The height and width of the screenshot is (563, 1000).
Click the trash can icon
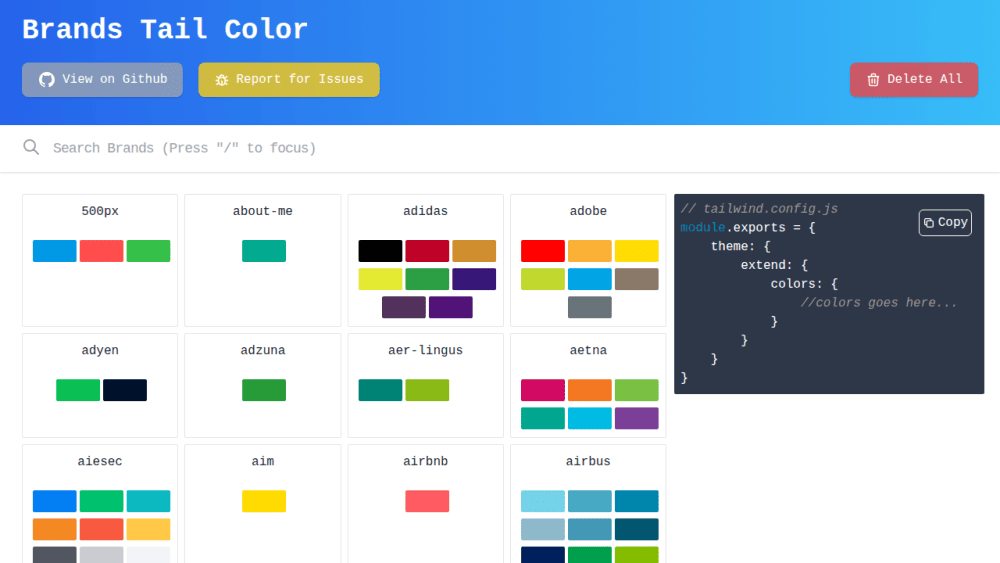873,80
